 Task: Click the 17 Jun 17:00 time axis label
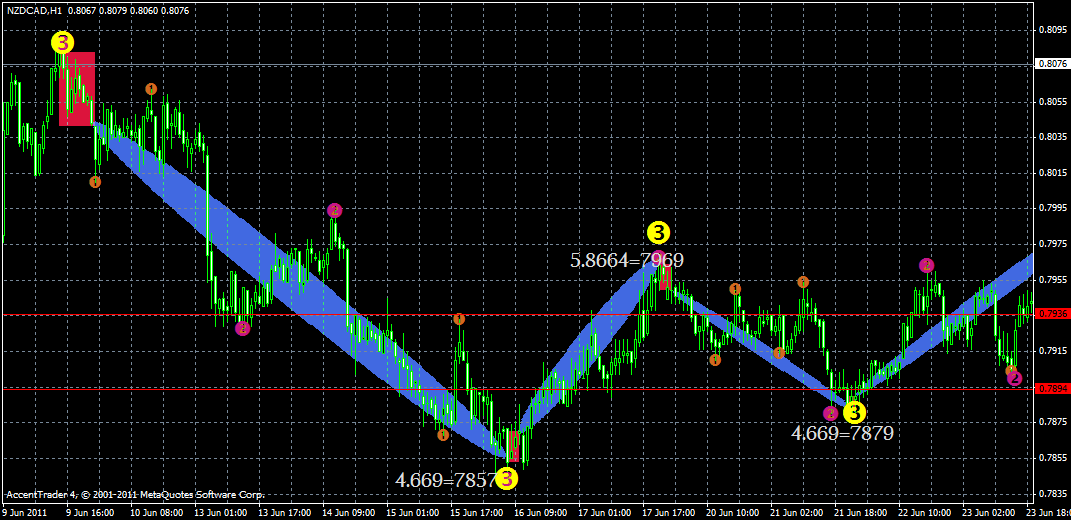click(668, 511)
